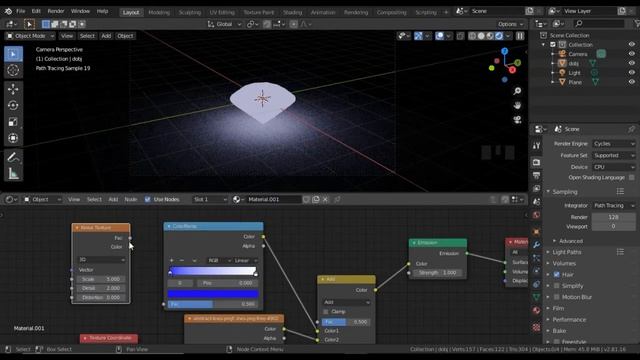This screenshot has width=640, height=360.
Task: Open the Edit menu
Action: [x=36, y=11]
